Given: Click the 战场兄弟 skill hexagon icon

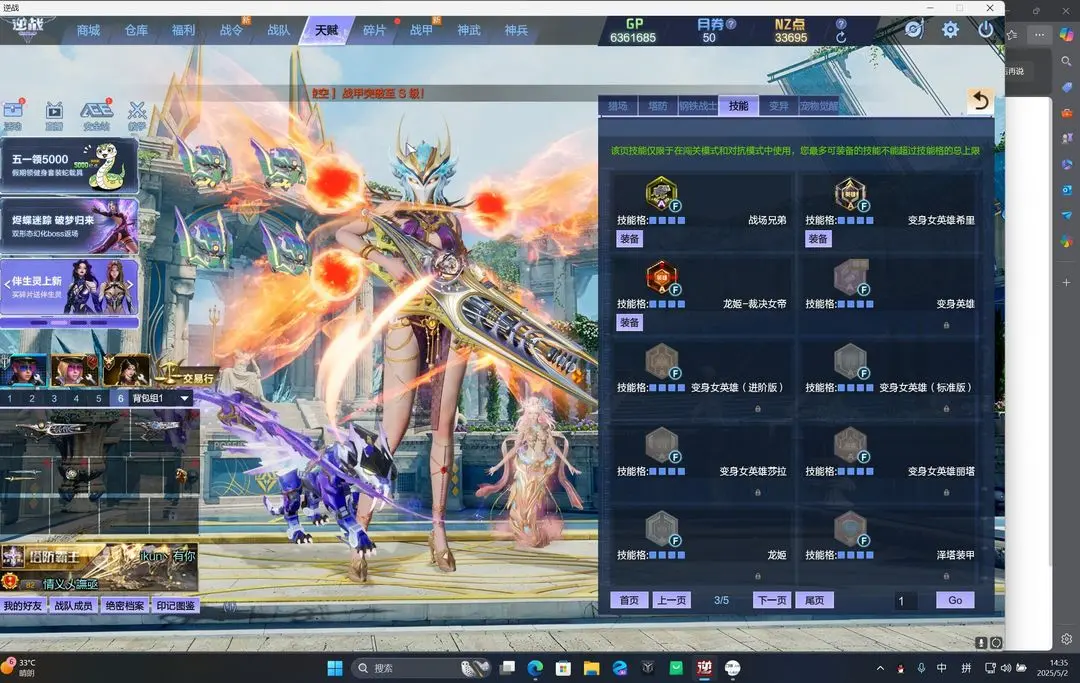Looking at the screenshot, I should pyautogui.click(x=661, y=193).
